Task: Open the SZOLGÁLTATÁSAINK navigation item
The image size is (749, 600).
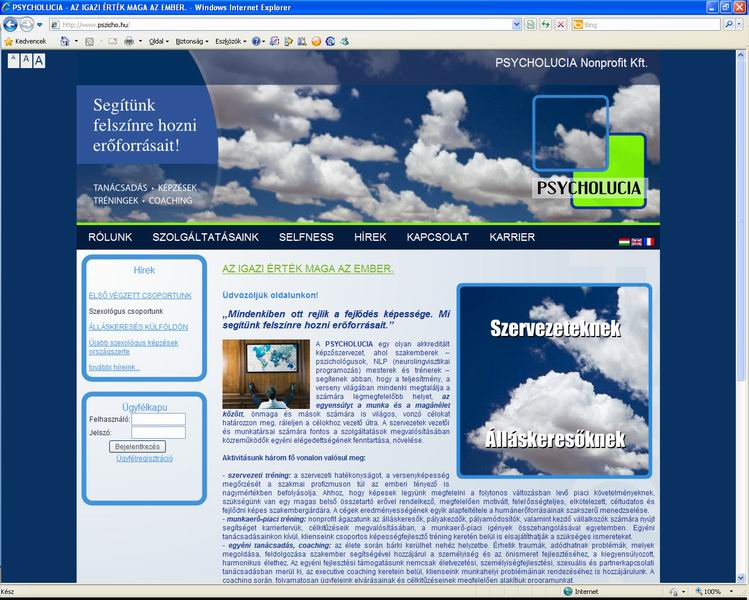Action: click(205, 237)
